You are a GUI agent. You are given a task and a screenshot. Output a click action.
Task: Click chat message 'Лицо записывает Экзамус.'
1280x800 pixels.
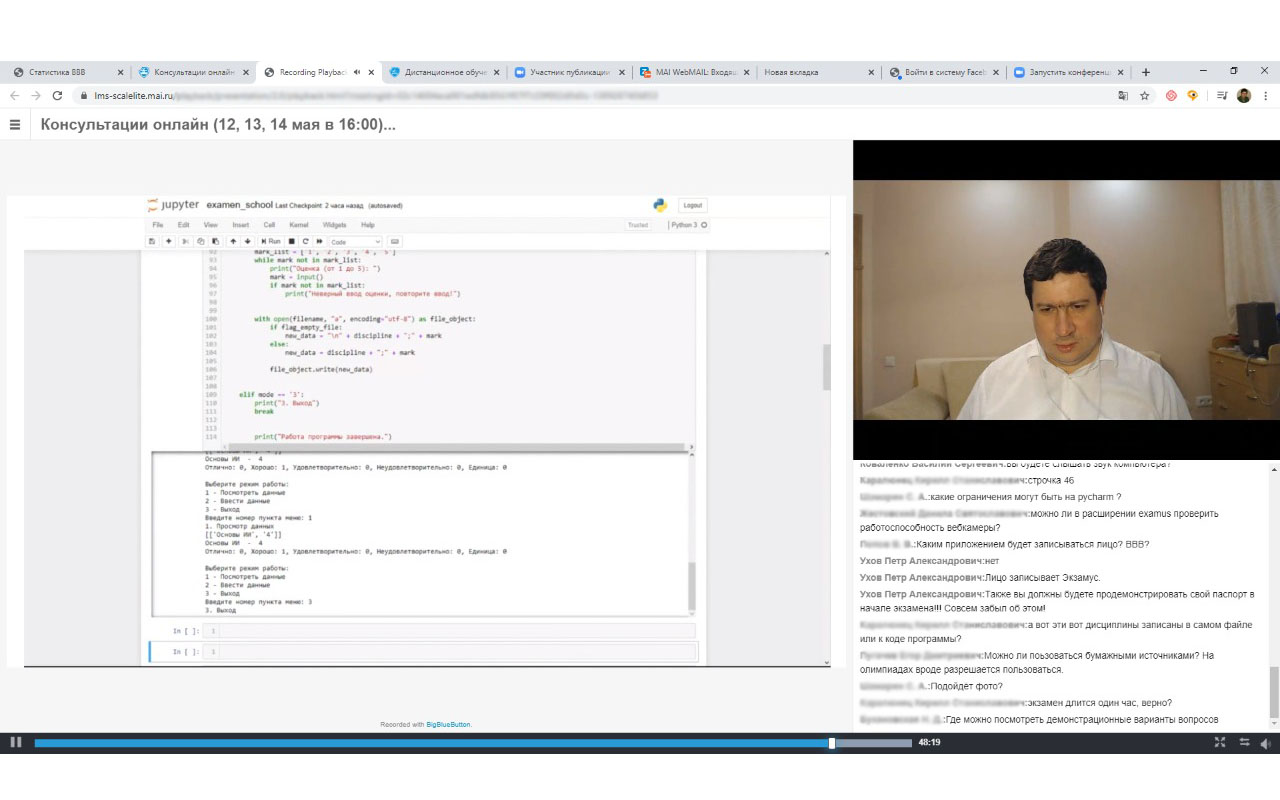click(1042, 577)
